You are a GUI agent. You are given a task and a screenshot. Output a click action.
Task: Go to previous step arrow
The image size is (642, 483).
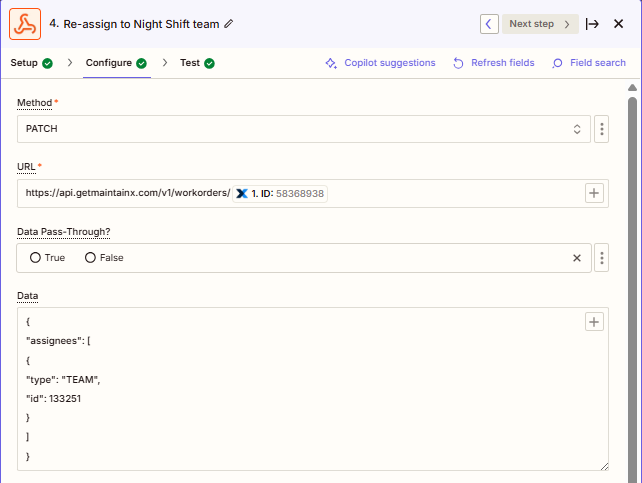click(x=489, y=24)
